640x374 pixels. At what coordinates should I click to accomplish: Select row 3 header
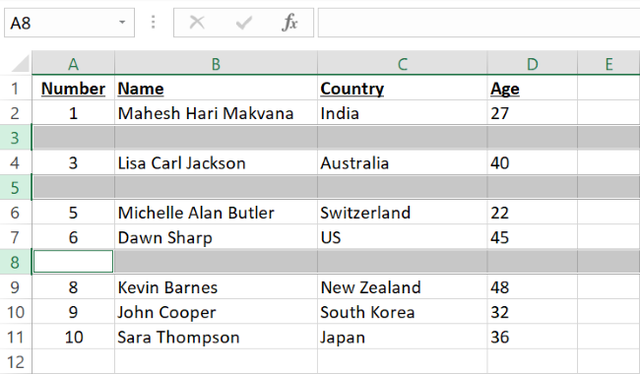[x=15, y=138]
